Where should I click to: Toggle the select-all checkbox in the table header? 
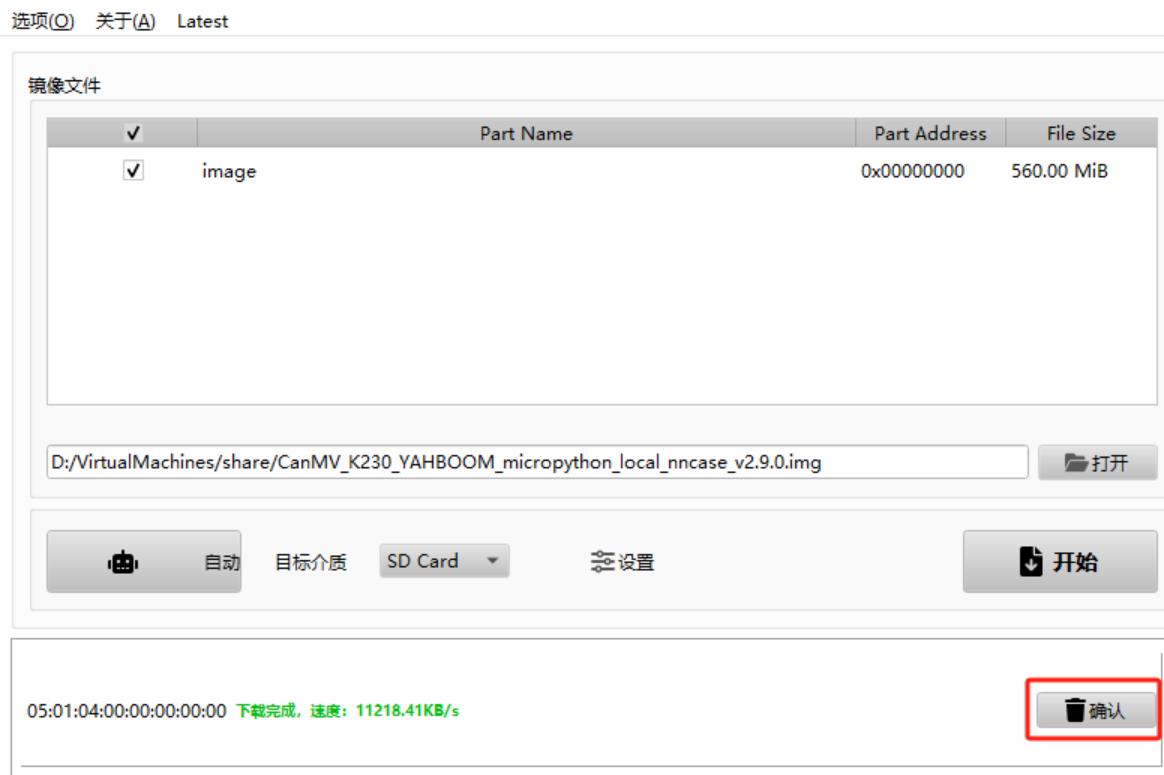click(x=133, y=133)
